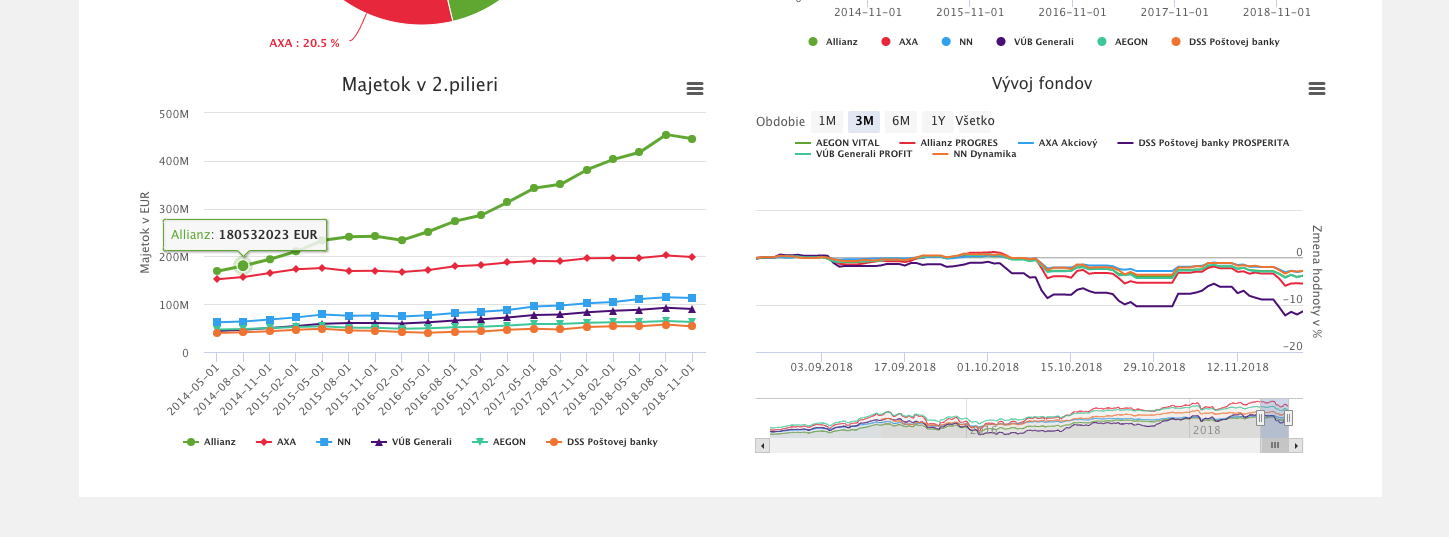
Task: Click the Vývoj fondov chart title
Action: click(1042, 84)
